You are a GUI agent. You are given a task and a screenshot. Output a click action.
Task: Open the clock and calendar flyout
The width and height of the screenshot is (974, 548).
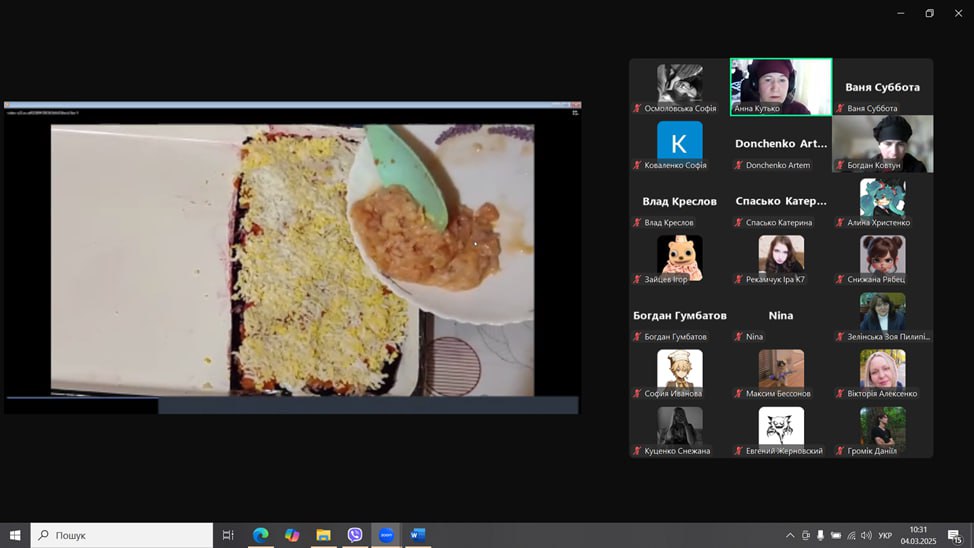(918, 536)
